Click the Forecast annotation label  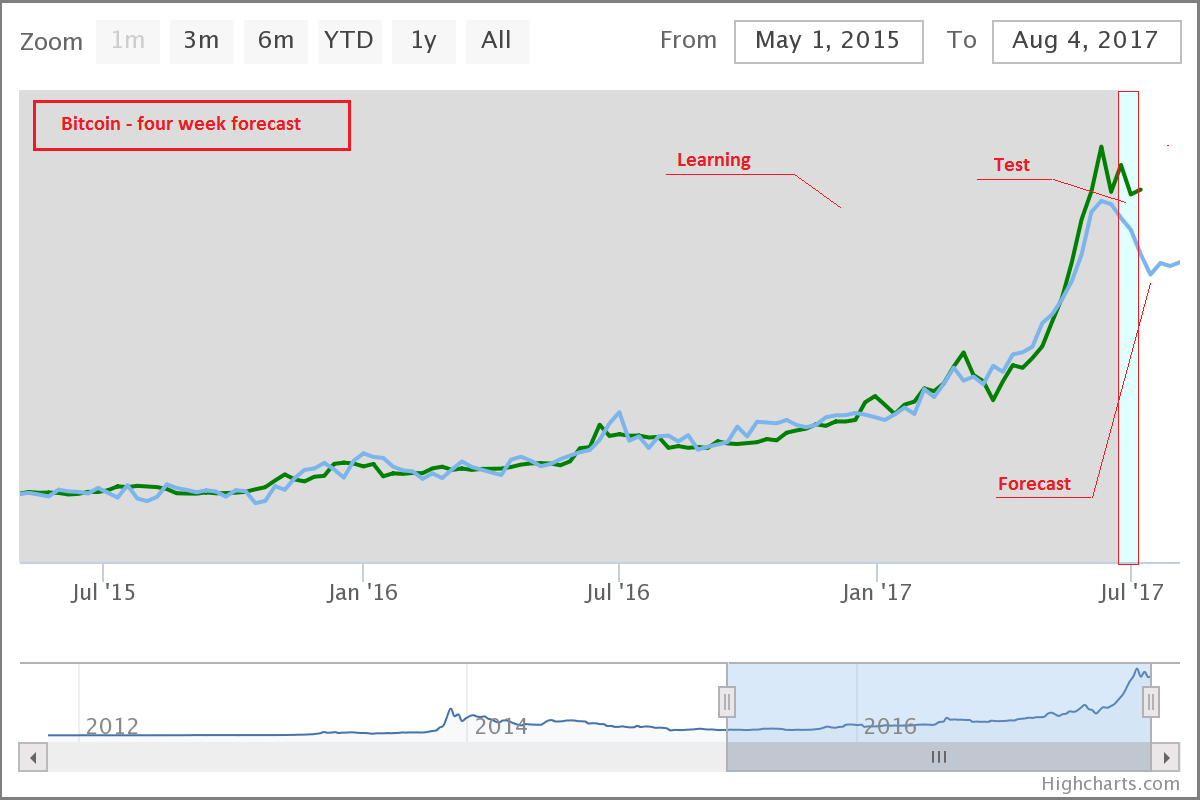click(1034, 484)
